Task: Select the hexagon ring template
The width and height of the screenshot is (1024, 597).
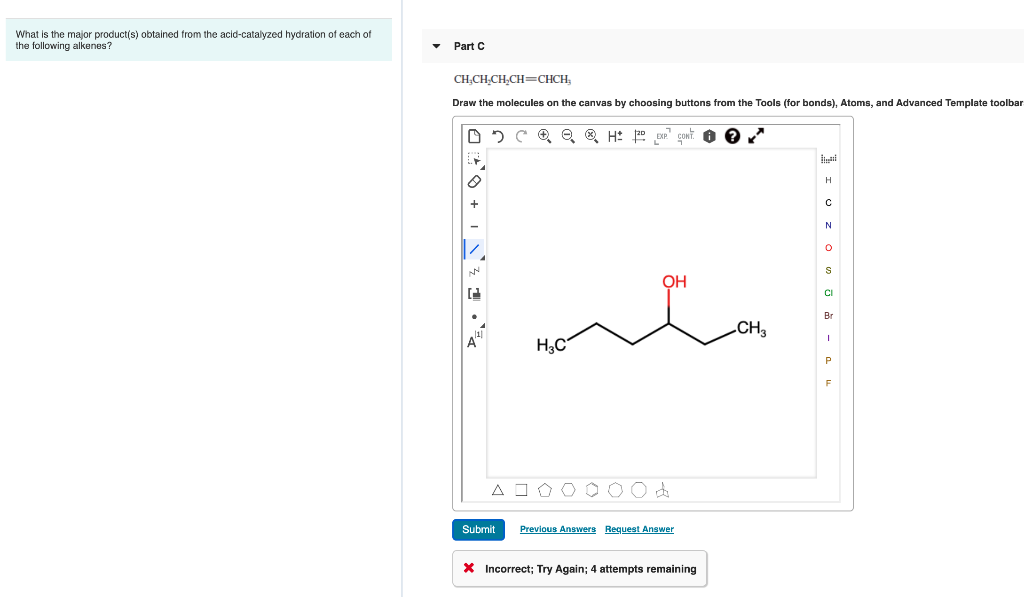Action: (567, 489)
